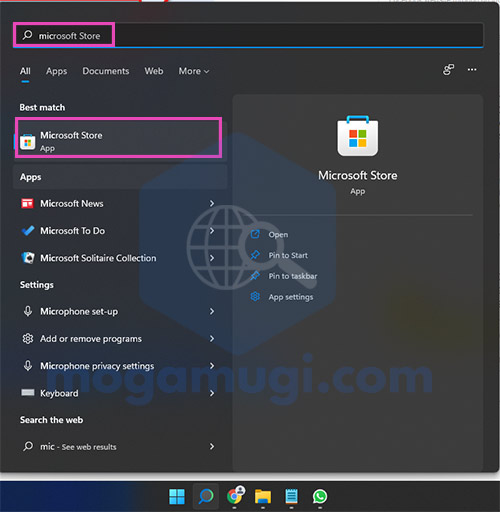Open Microphone set-up setting
500x512 pixels.
[x=120, y=311]
